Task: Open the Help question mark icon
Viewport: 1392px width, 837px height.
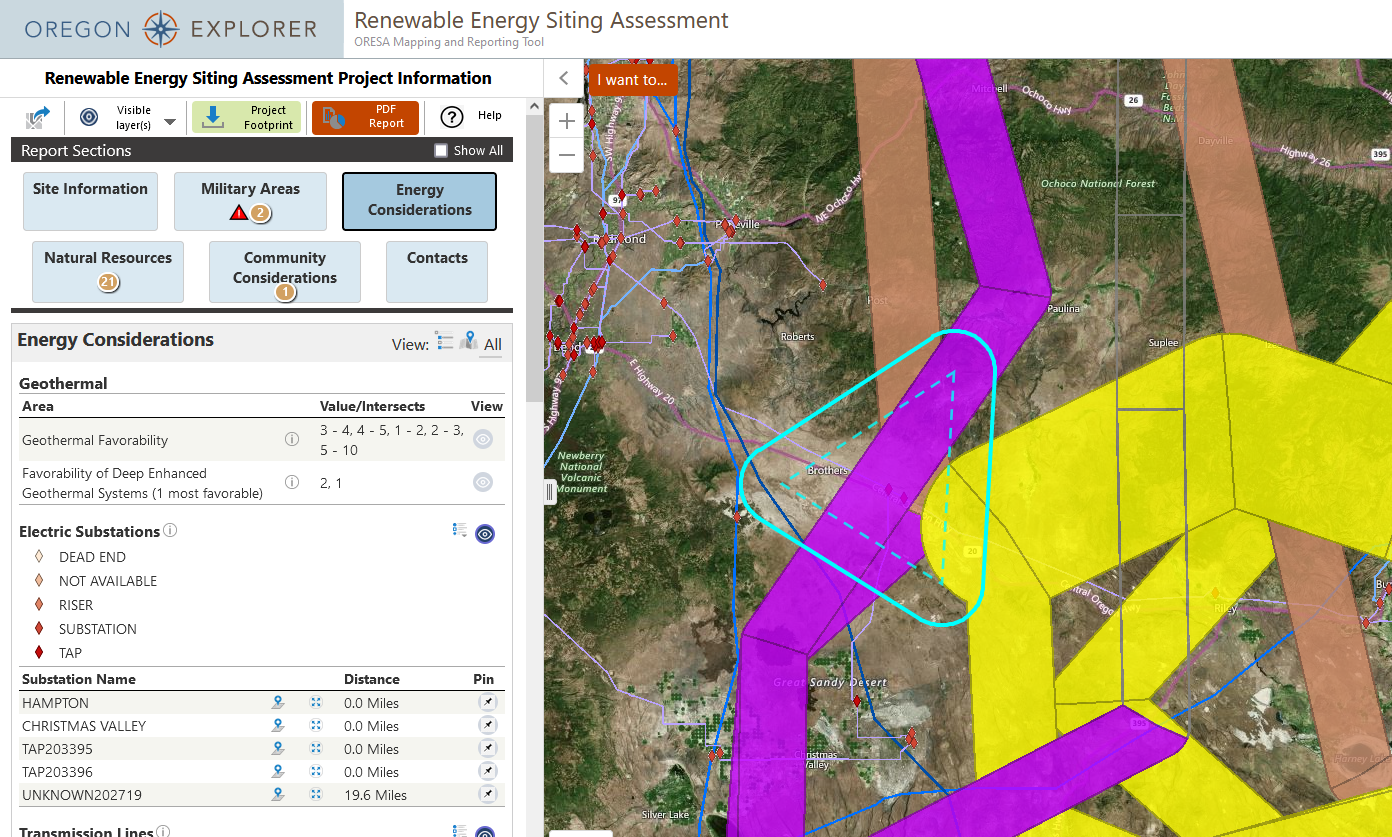Action: (452, 118)
